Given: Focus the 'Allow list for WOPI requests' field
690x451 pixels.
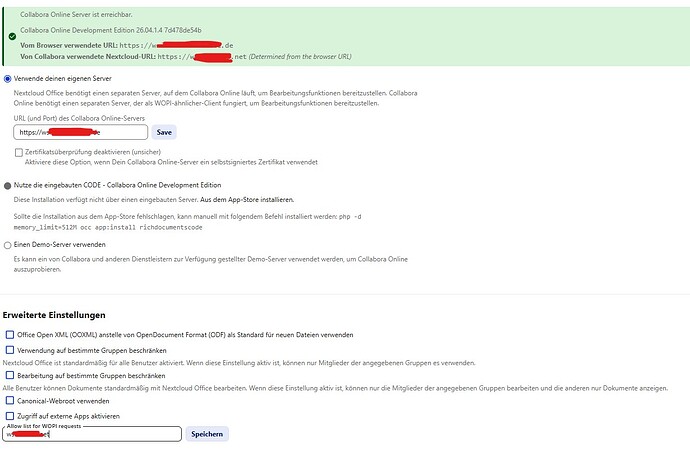Looking at the screenshot, I should [x=92, y=434].
